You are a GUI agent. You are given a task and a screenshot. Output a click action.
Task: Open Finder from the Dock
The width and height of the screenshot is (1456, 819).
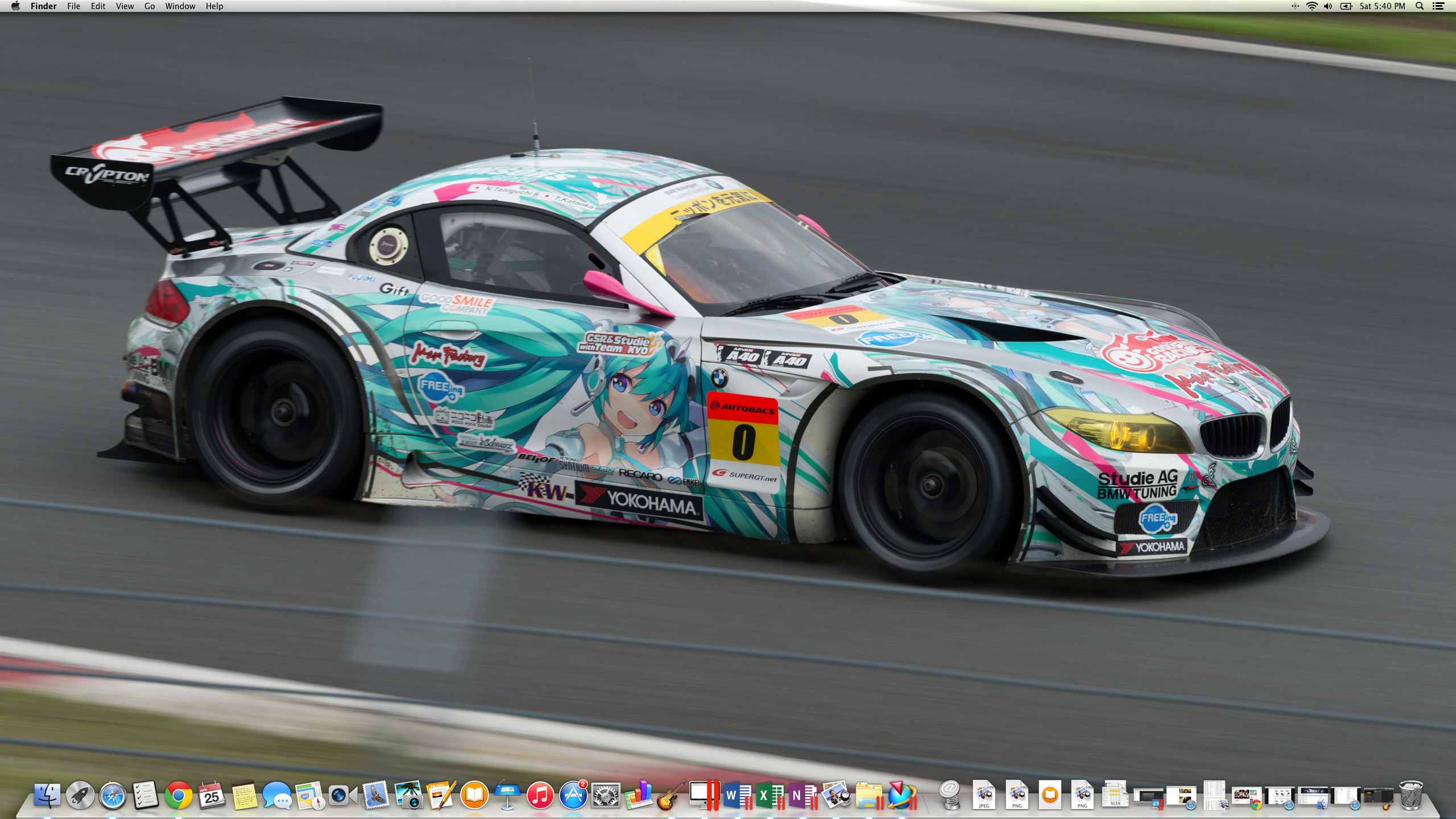47,795
